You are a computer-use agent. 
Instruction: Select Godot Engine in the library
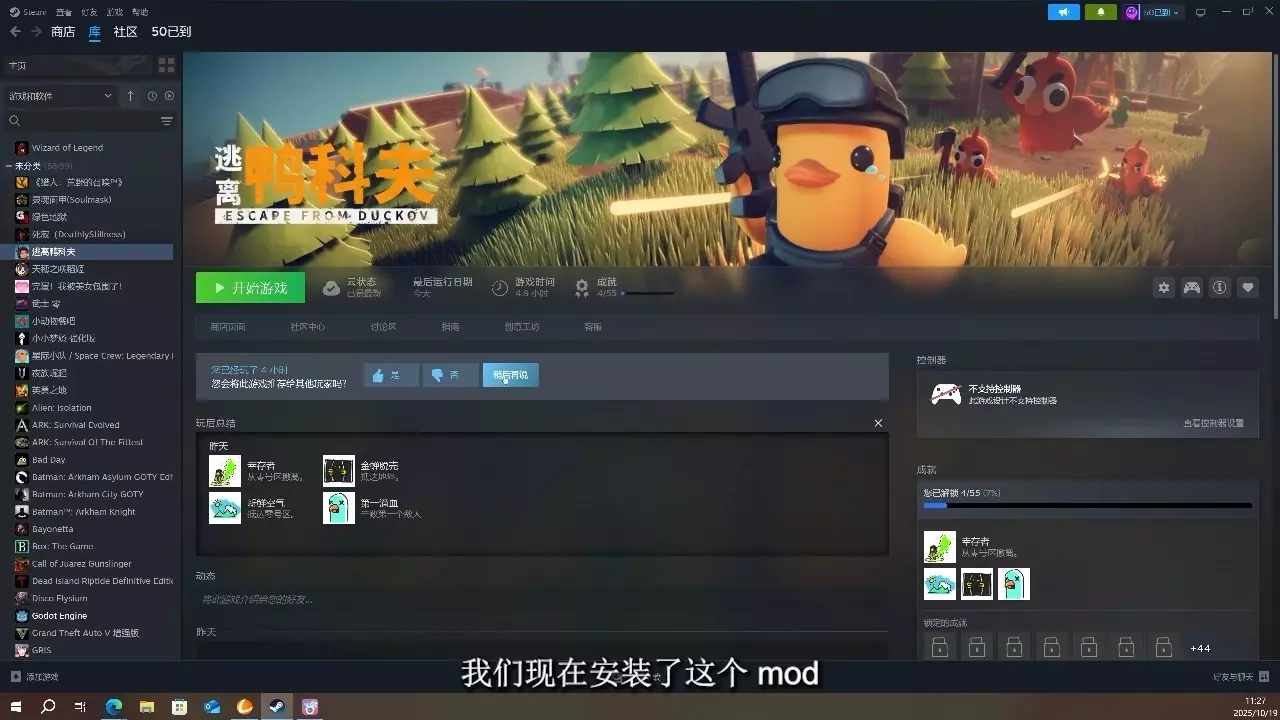(59, 616)
